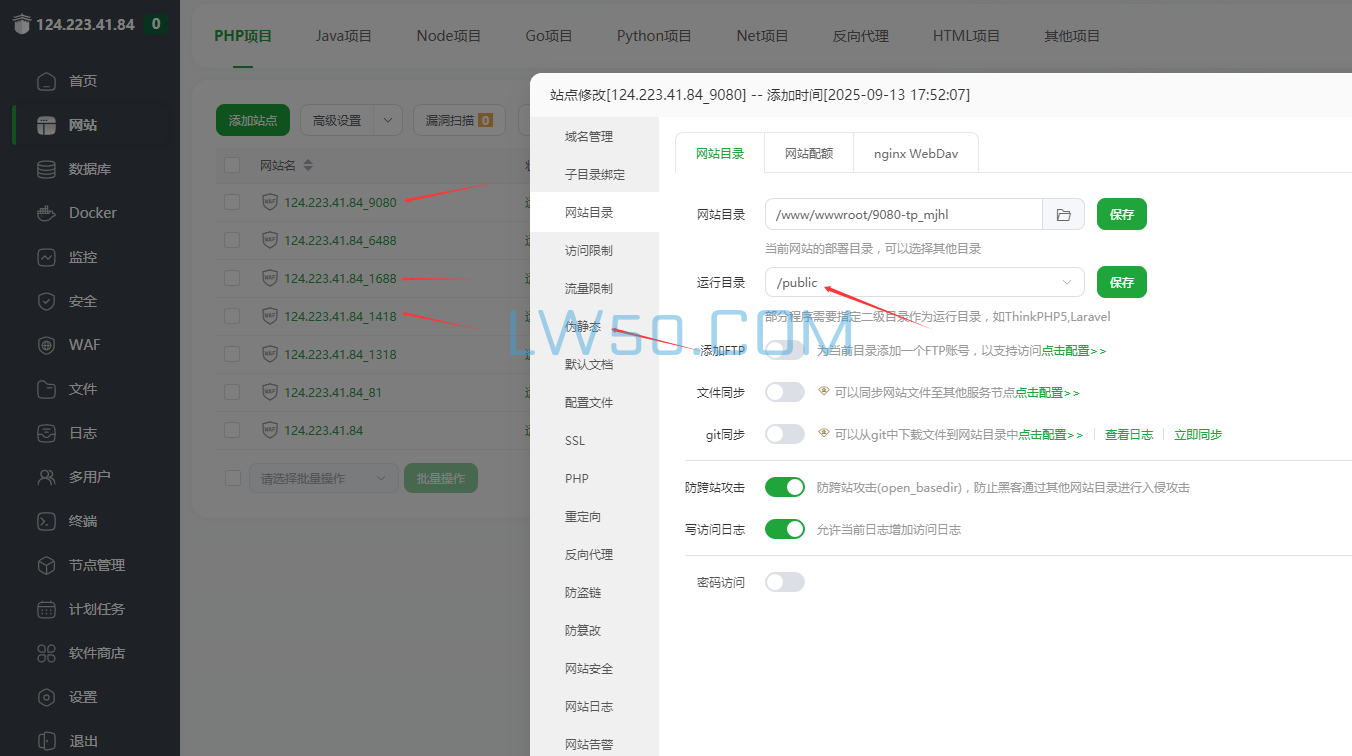The image size is (1352, 756).
Task: Click 保存 next to the run directory
Action: coord(1121,282)
